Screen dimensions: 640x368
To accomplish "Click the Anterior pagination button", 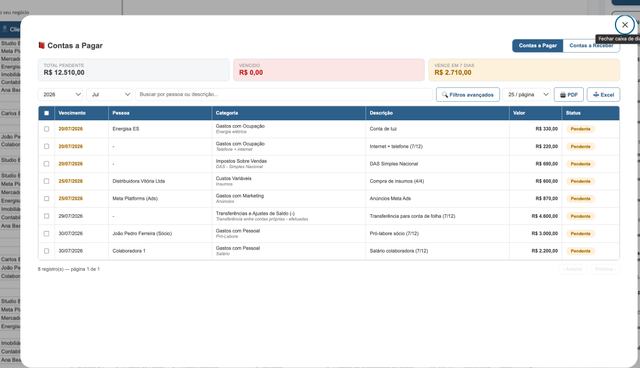I will (x=573, y=269).
